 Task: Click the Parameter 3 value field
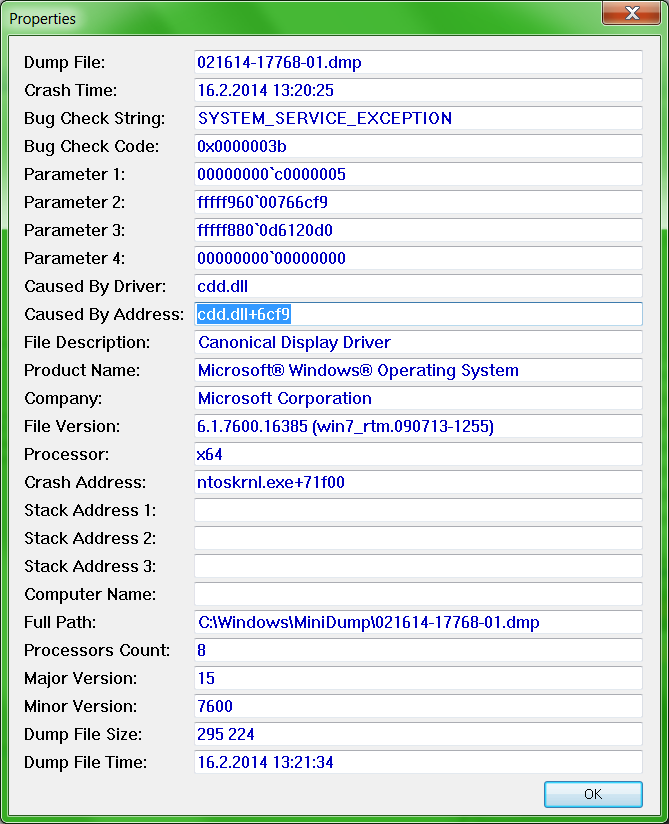tap(418, 230)
